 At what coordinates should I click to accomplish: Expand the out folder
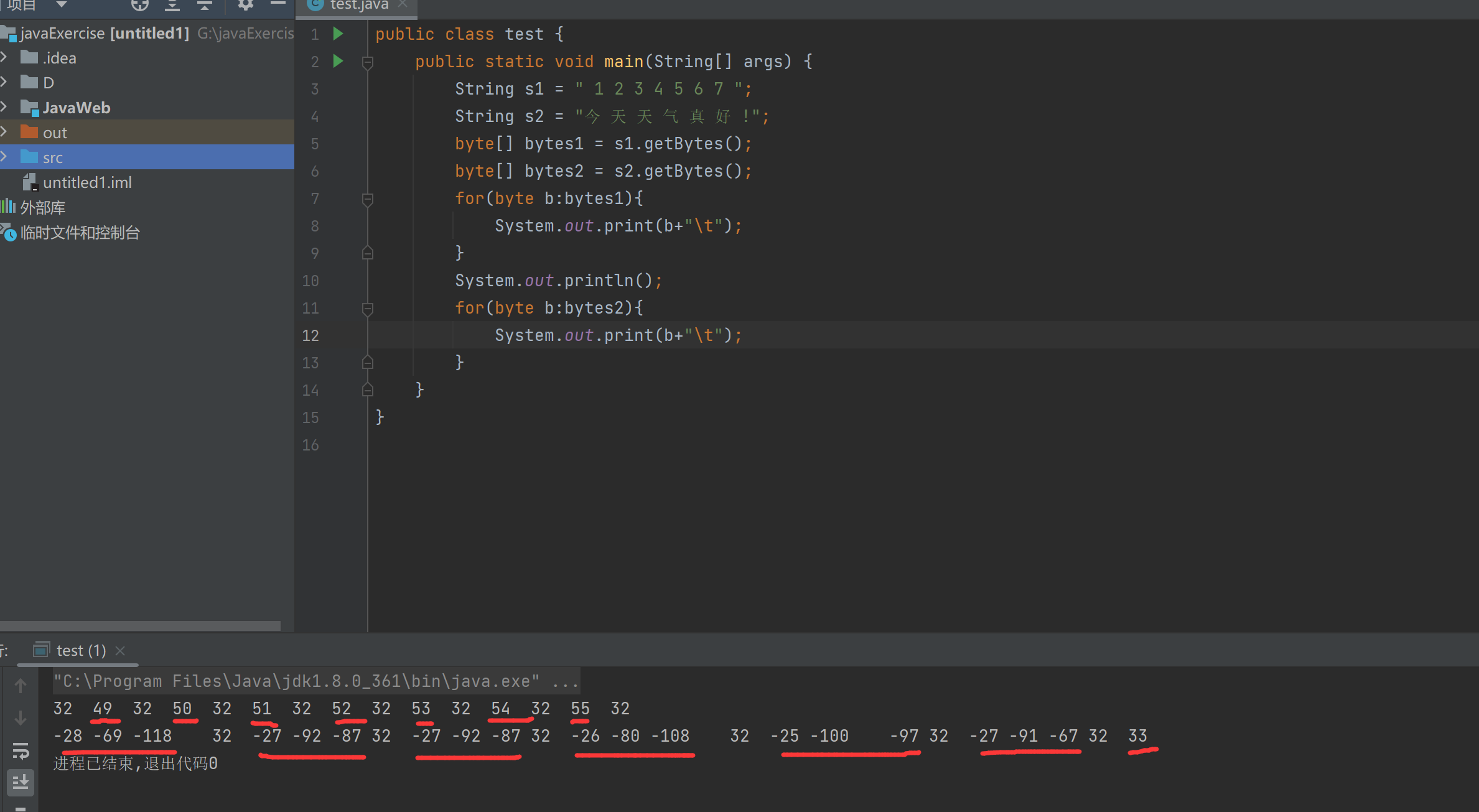pos(4,132)
